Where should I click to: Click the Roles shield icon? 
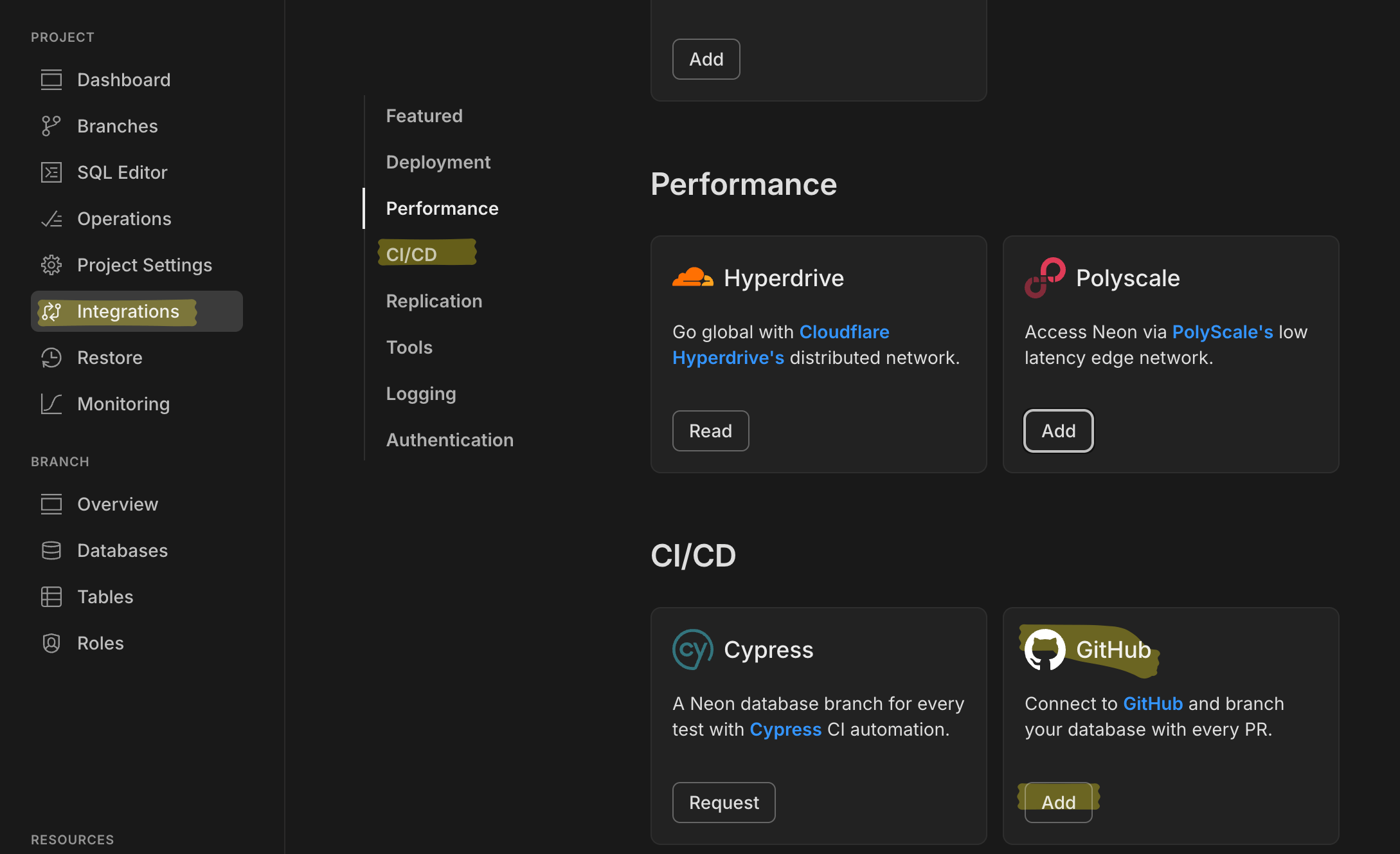[51, 643]
